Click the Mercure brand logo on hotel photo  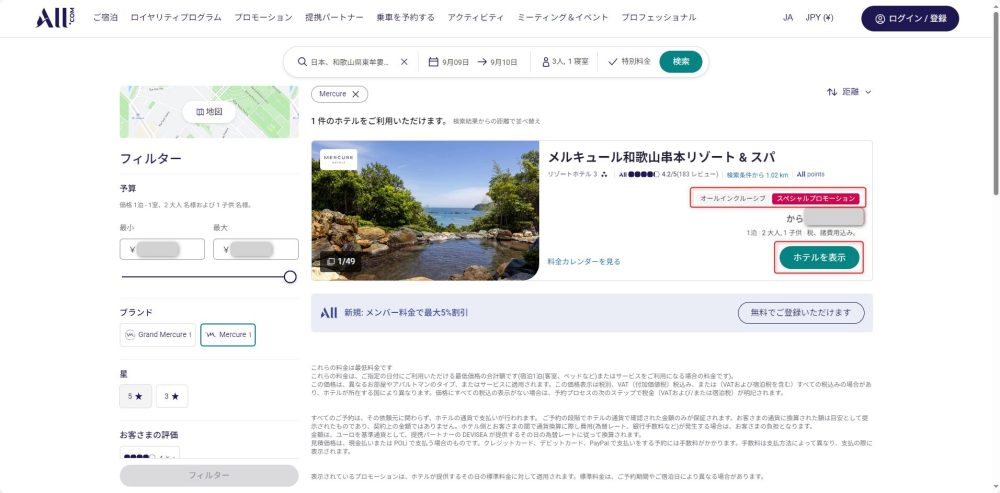(338, 159)
